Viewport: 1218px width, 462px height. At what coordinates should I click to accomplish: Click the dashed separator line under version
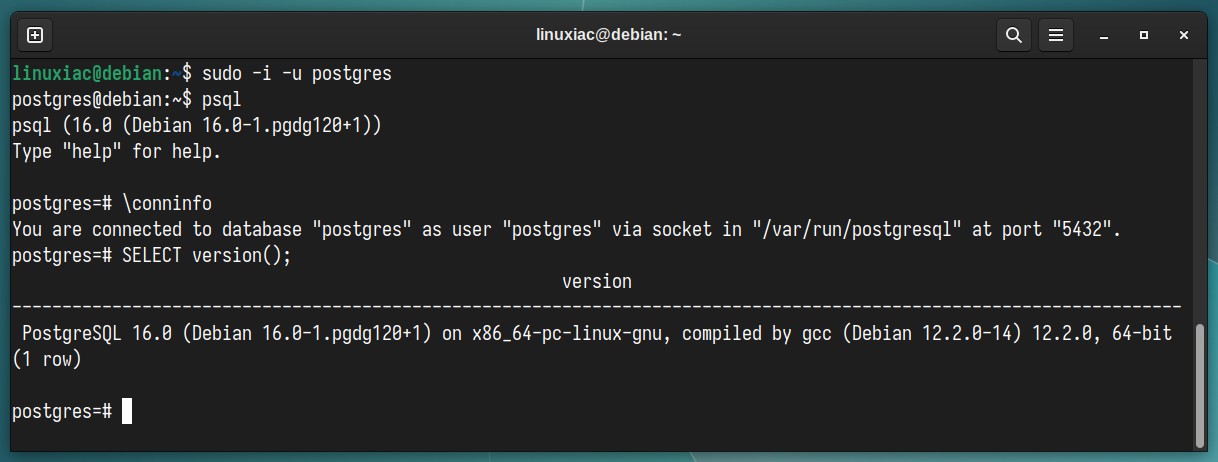(597, 308)
